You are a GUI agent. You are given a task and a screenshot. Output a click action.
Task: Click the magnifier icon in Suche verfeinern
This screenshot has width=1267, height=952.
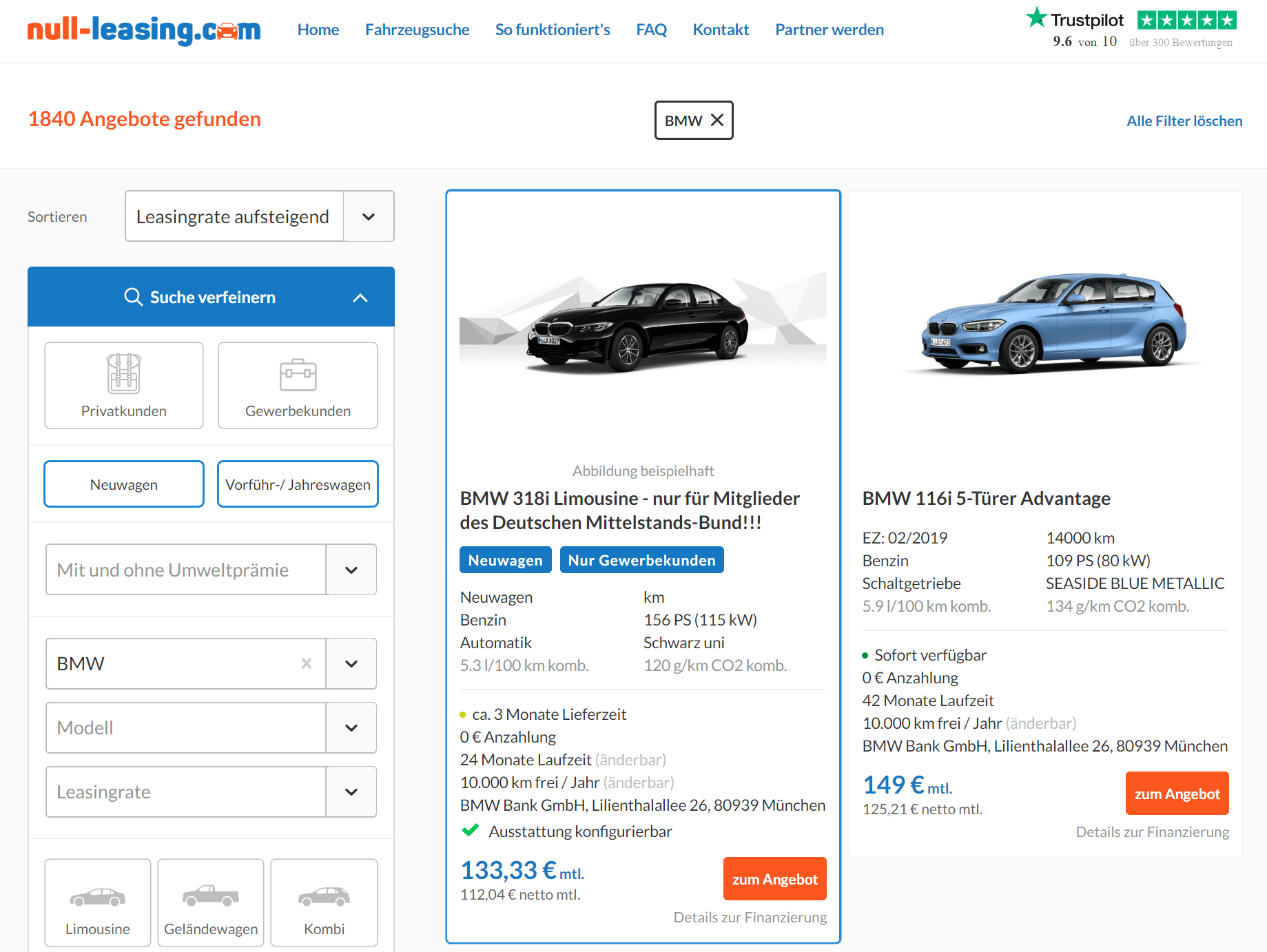coord(133,297)
